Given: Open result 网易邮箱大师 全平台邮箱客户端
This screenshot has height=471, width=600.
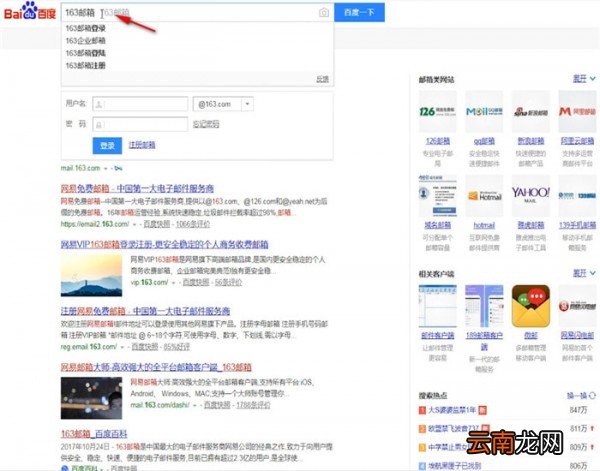Looking at the screenshot, I should click(156, 367).
